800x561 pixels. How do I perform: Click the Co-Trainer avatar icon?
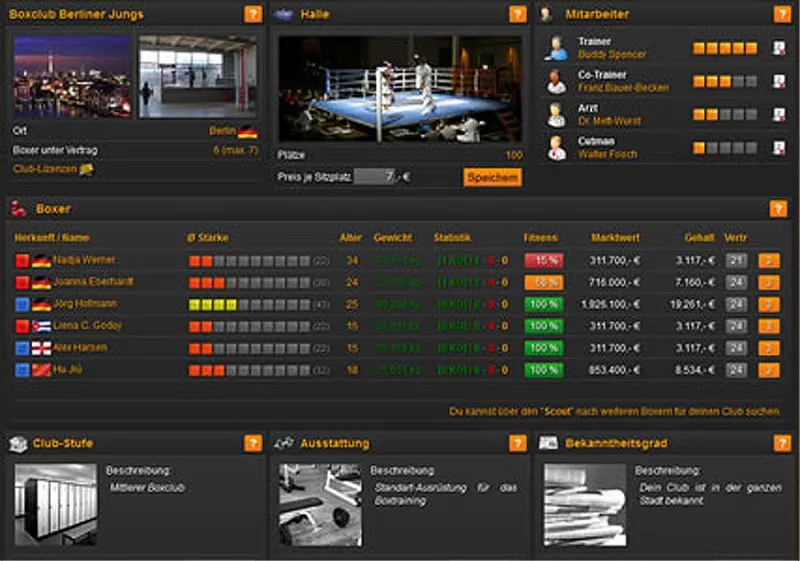[x=556, y=82]
